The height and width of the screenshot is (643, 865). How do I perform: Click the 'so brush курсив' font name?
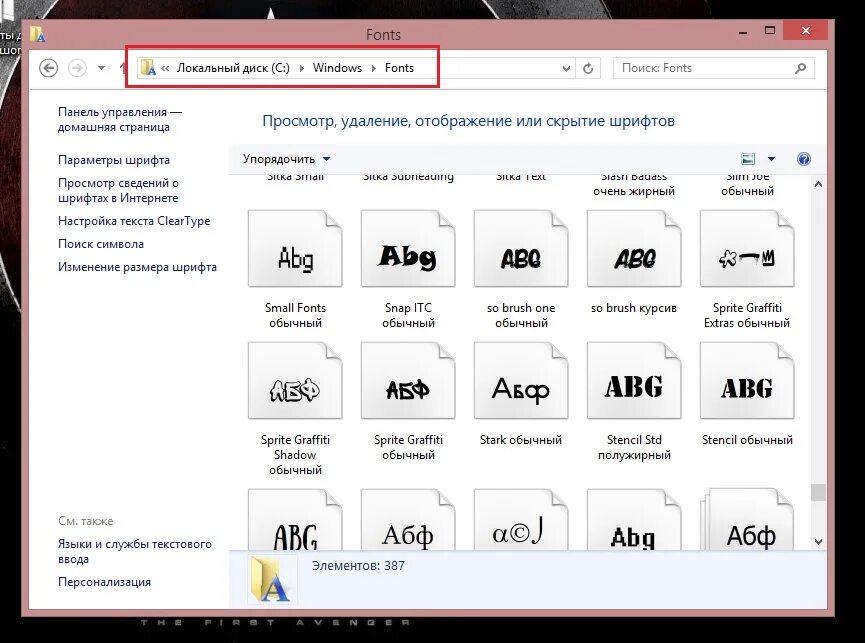[634, 308]
